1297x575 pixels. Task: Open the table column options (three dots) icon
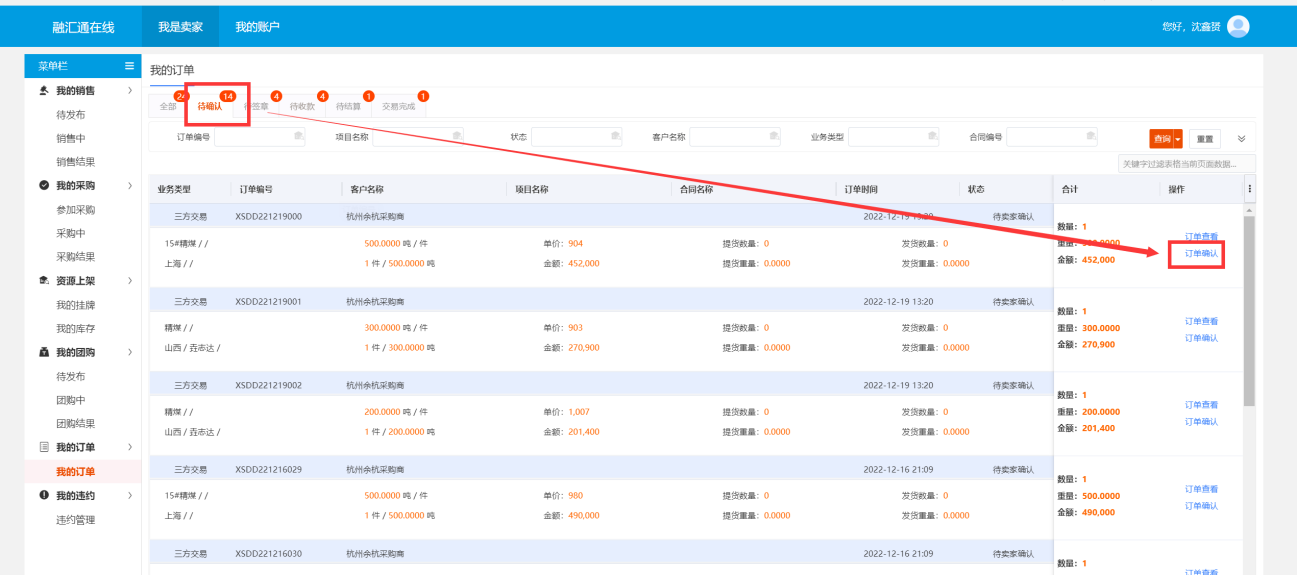pyautogui.click(x=1250, y=188)
